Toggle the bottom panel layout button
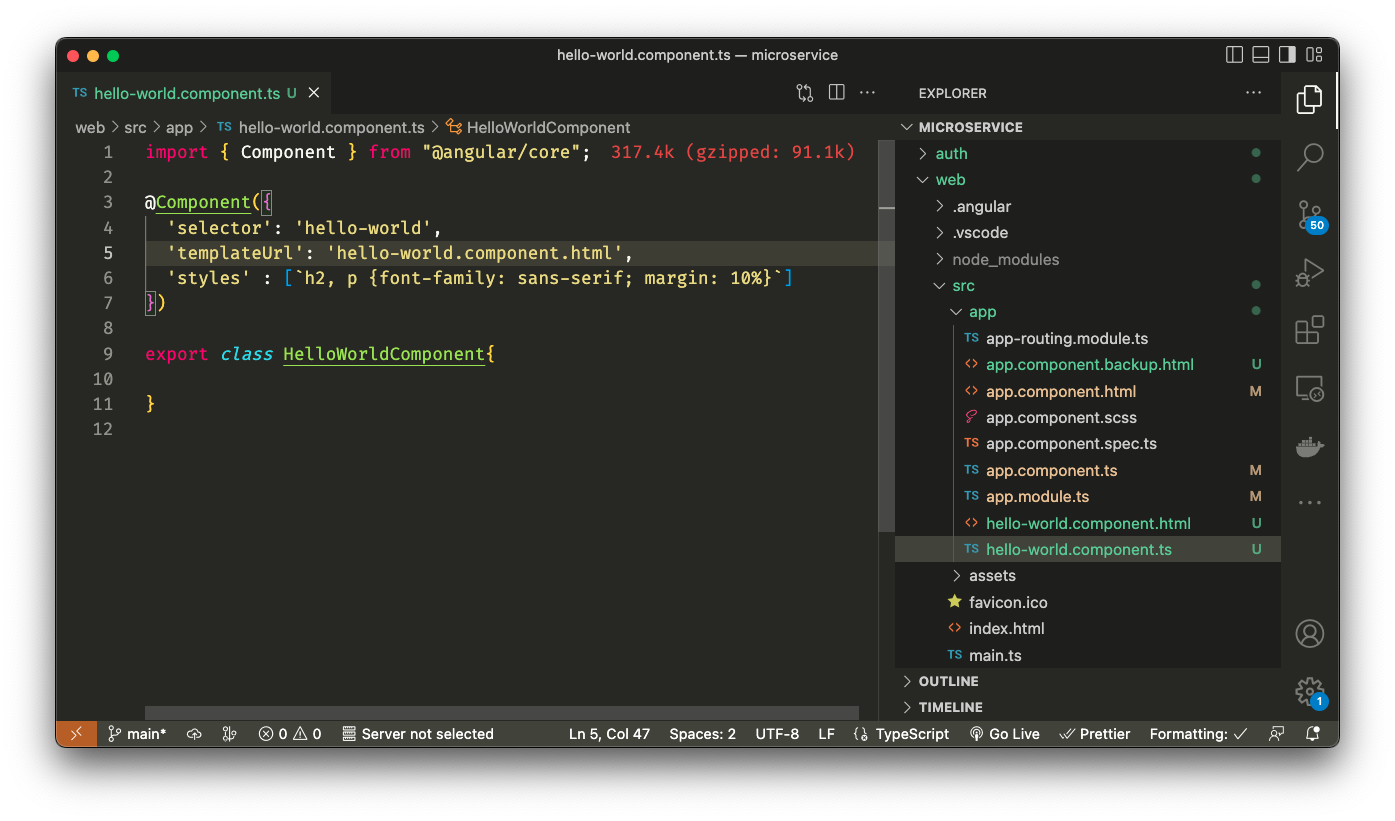1395x821 pixels. 1261,55
